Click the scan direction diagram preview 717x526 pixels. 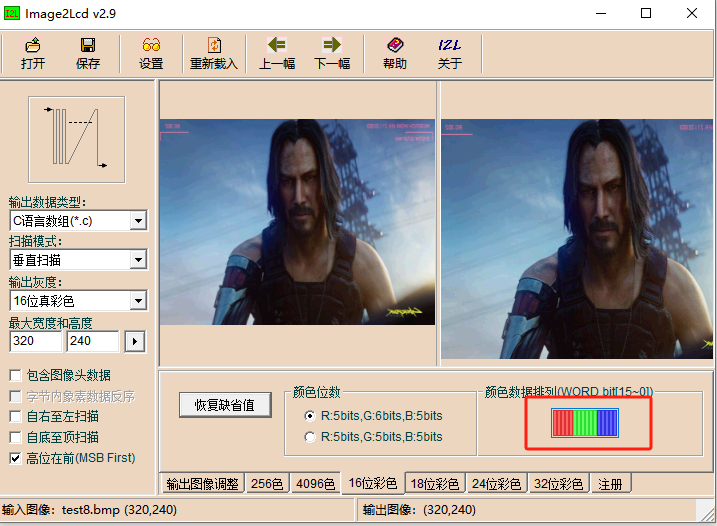[x=76, y=140]
